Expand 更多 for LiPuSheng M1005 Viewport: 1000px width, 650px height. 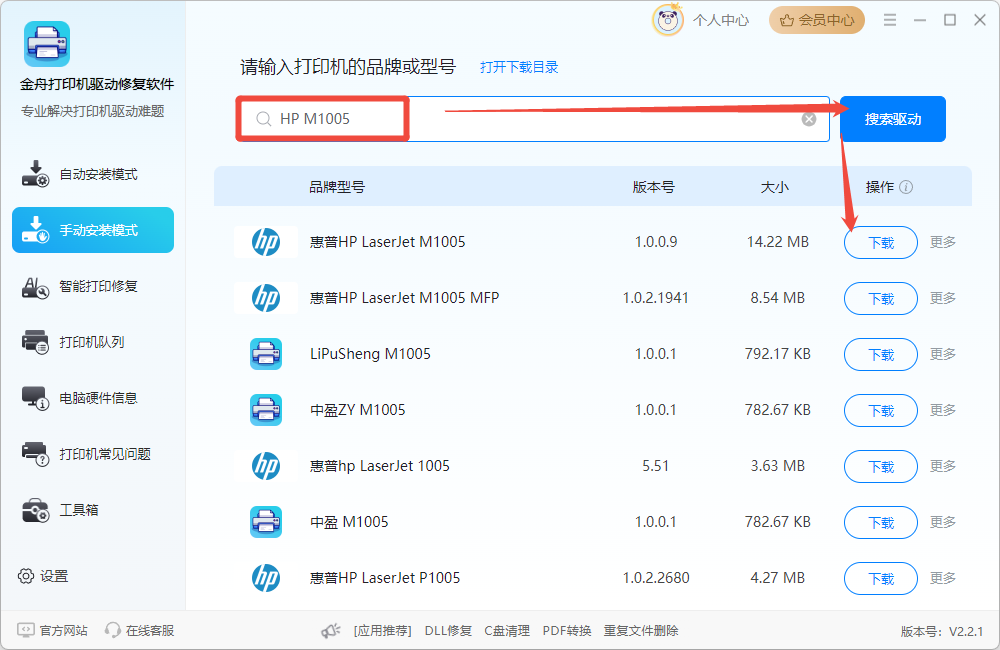coord(943,354)
